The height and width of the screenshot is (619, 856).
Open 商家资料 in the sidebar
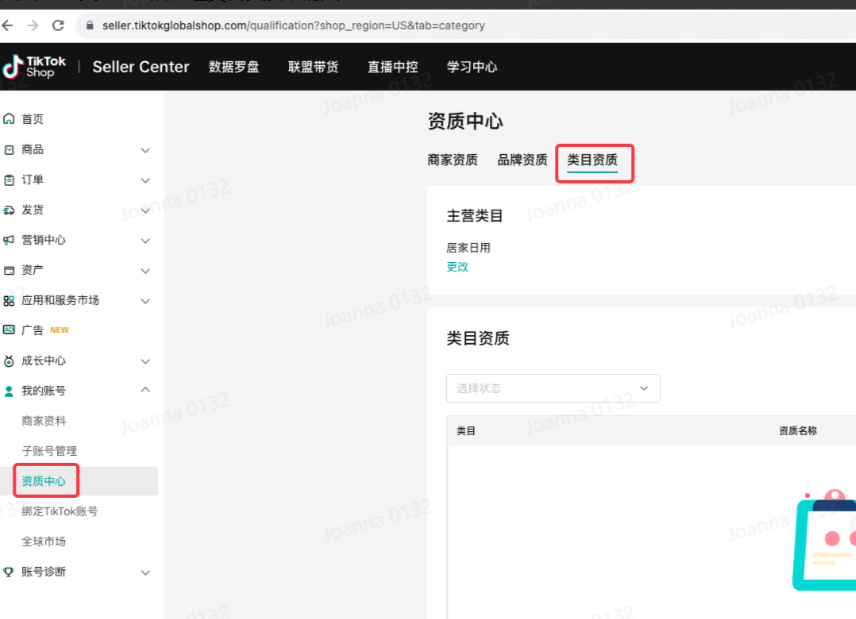point(44,421)
